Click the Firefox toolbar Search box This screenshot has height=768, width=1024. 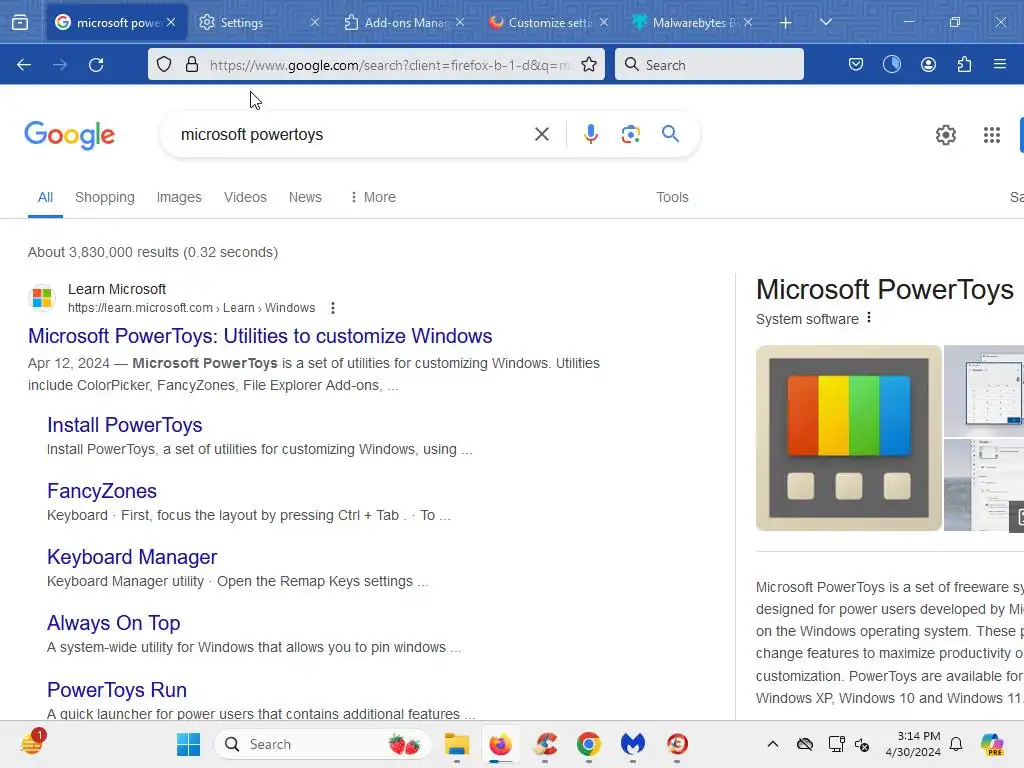point(709,64)
